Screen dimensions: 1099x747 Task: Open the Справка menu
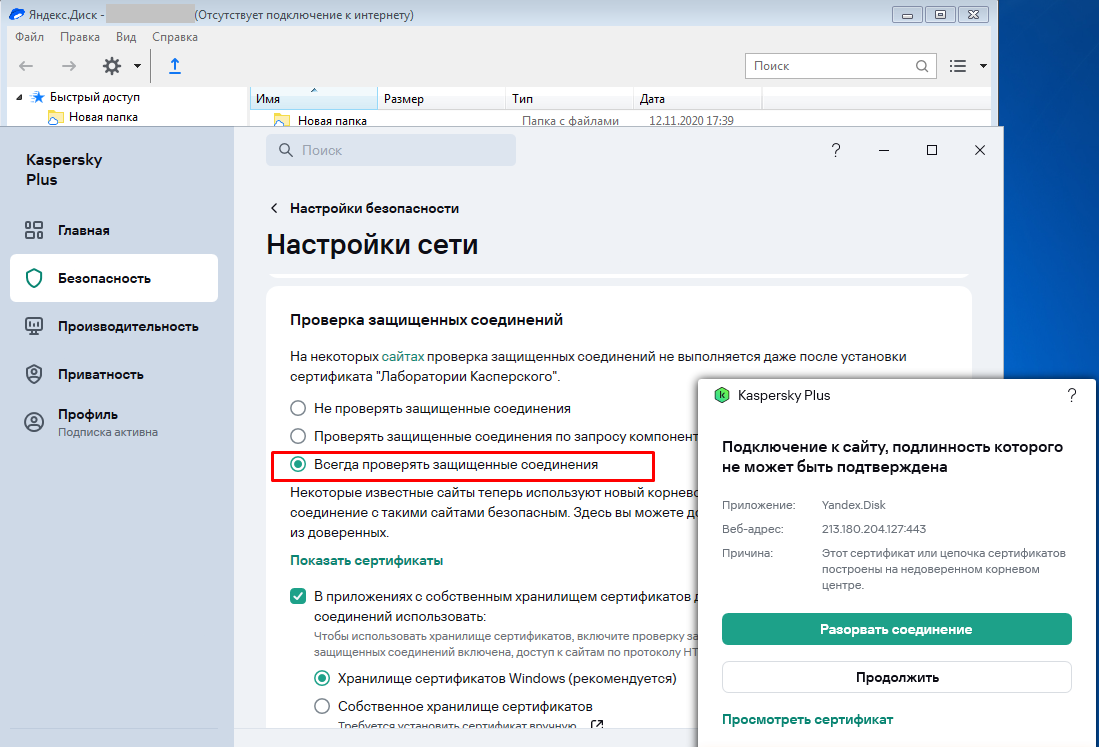(175, 36)
